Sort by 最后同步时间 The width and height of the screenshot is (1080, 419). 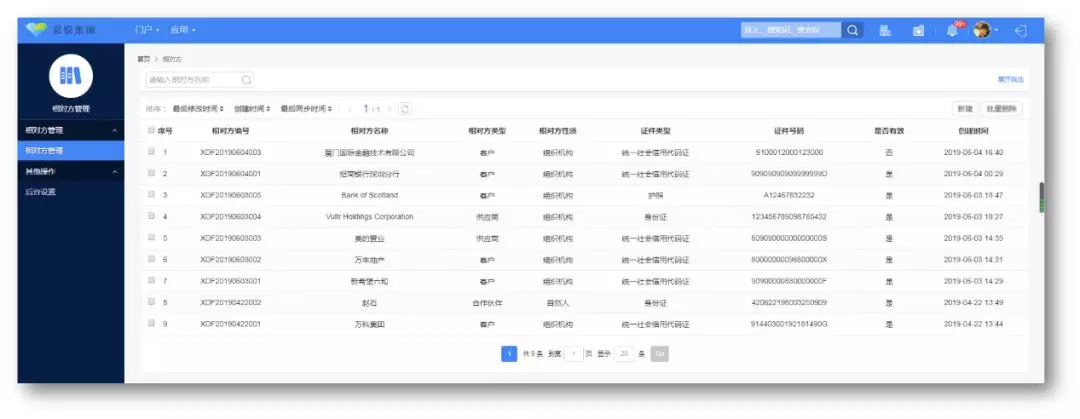point(307,109)
